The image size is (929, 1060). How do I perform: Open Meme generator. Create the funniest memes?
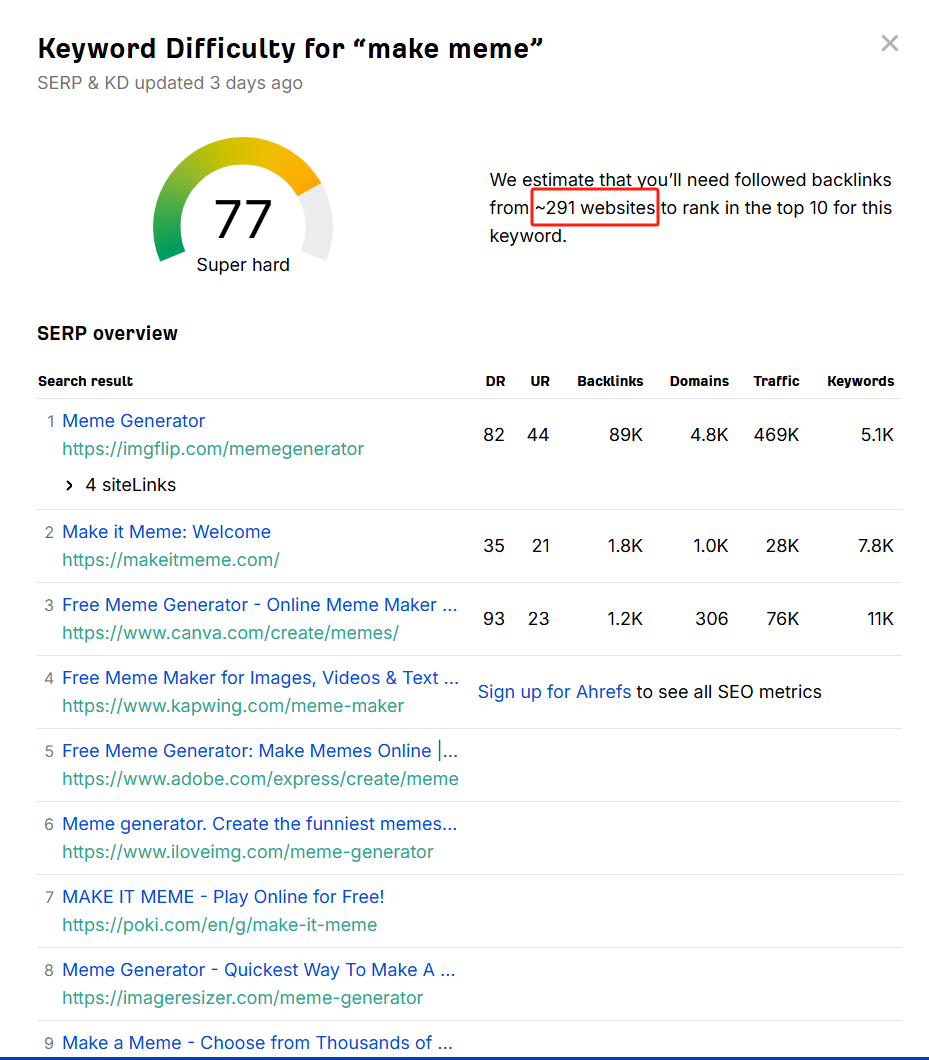260,824
